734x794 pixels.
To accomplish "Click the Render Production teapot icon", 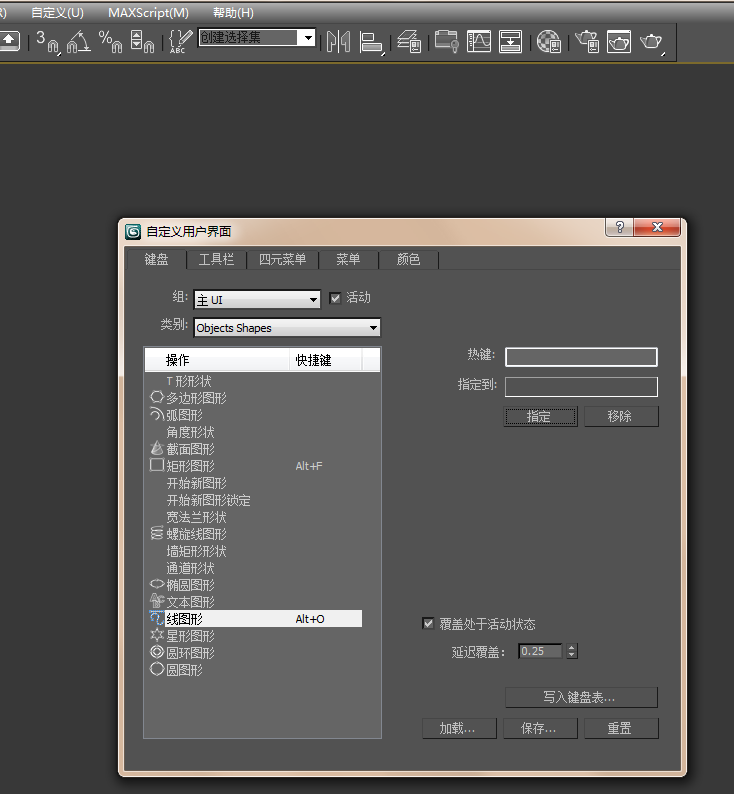I will [x=651, y=42].
